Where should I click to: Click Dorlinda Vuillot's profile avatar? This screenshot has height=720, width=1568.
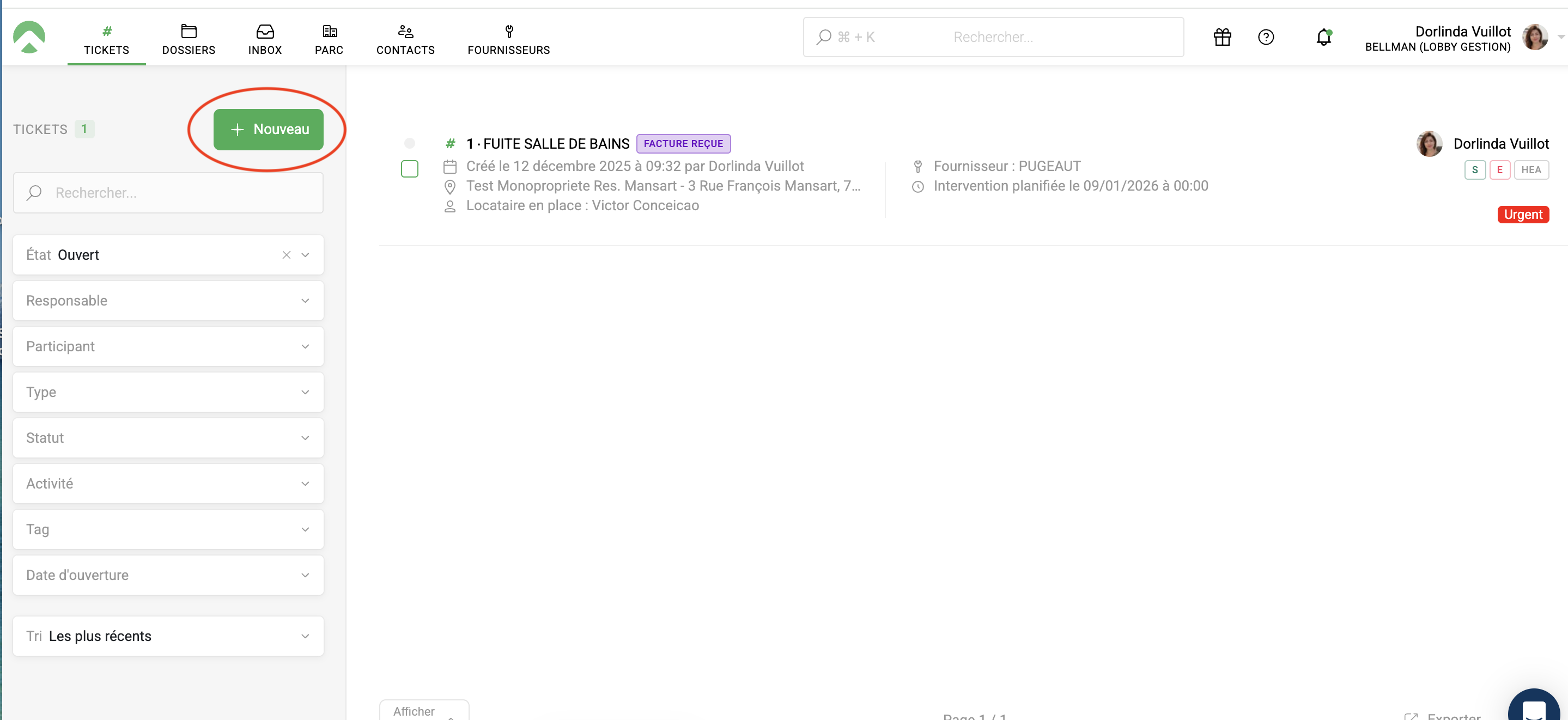[1535, 37]
